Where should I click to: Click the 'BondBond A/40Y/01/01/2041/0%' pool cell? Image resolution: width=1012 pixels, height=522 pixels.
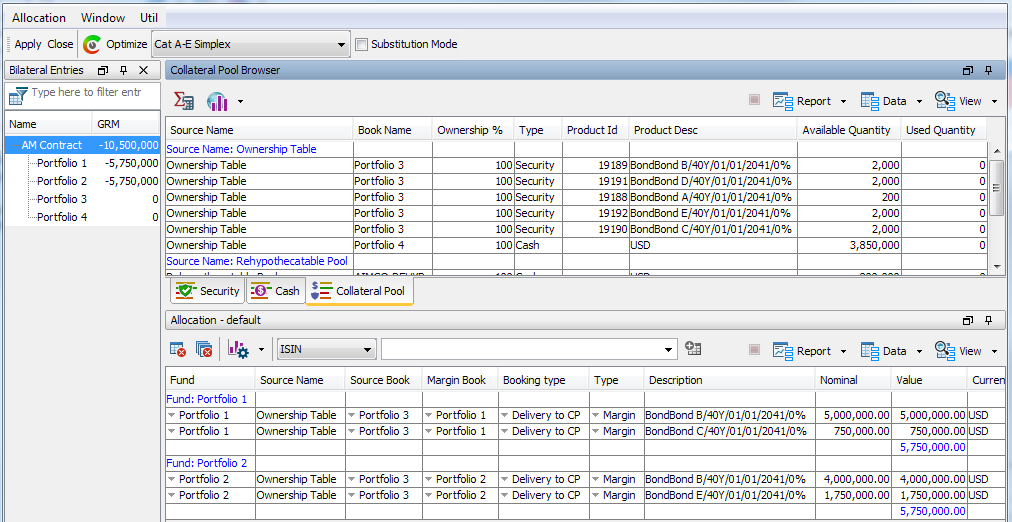[713, 197]
